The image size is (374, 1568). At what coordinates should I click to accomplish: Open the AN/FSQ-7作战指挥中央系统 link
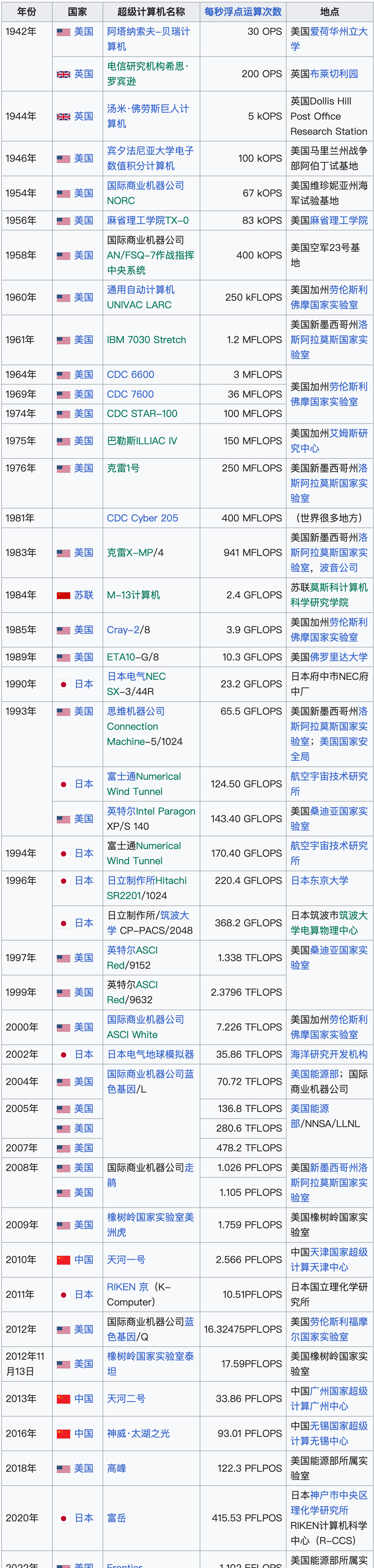click(x=150, y=263)
